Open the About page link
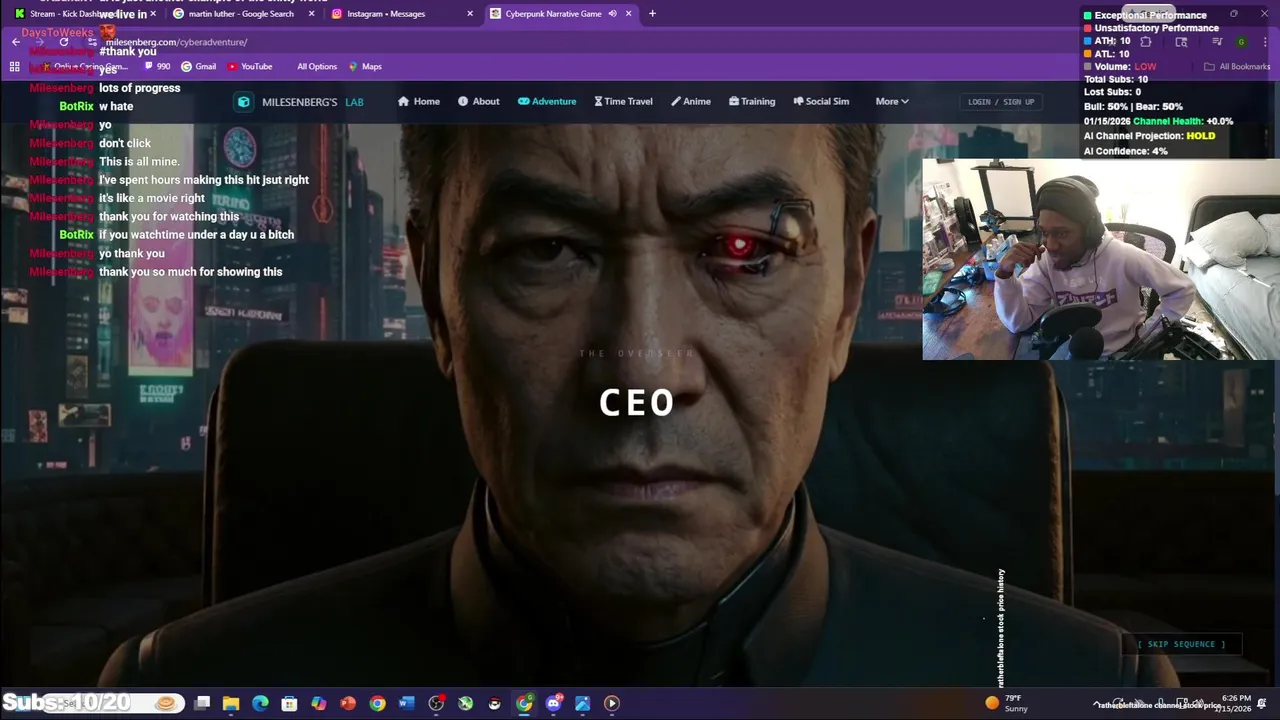 point(478,101)
